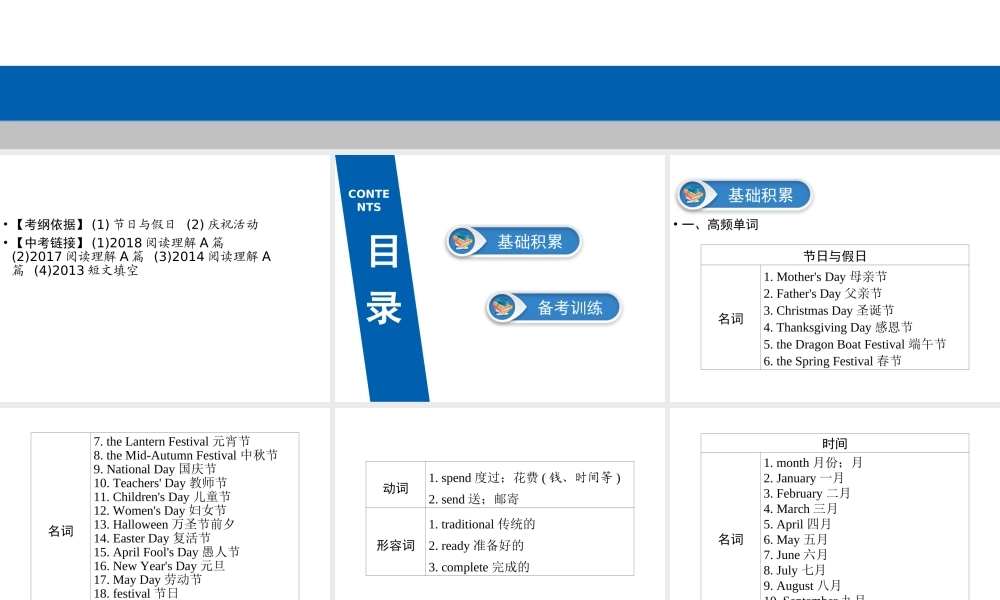1000x600 pixels.
Task: Click the large 目 character
Action: point(383,251)
